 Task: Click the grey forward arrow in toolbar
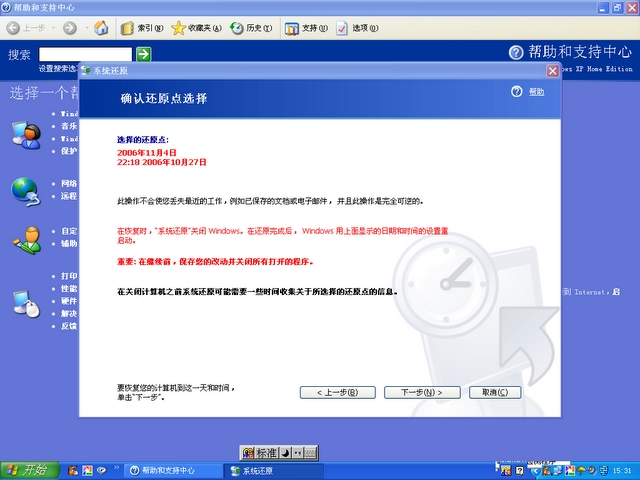(70, 28)
